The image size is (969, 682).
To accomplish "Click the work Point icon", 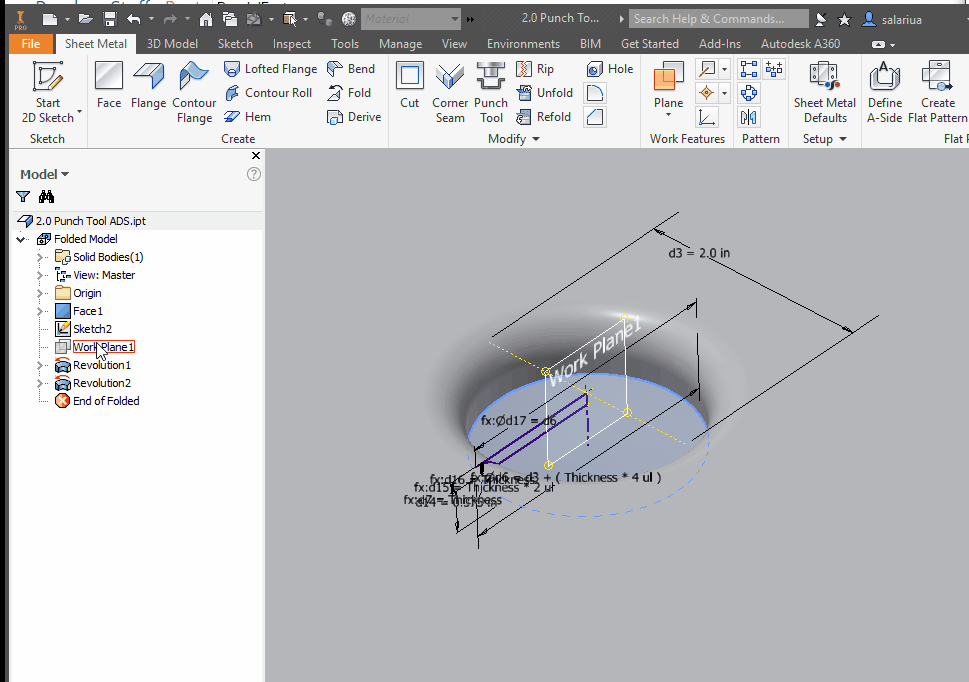I will (x=706, y=93).
